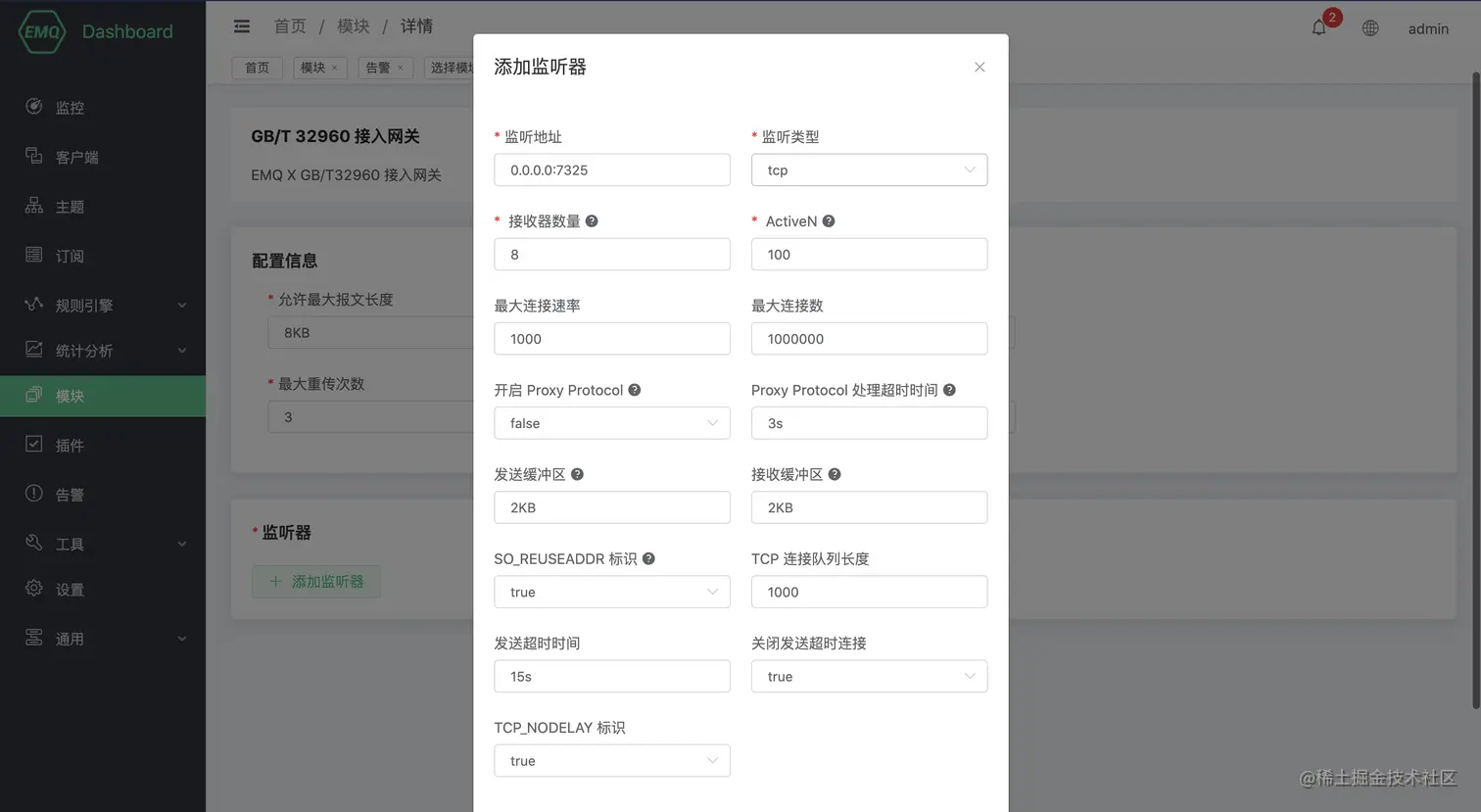Image resolution: width=1481 pixels, height=812 pixels.
Task: Open the notifications bell icon
Action: point(1319,27)
